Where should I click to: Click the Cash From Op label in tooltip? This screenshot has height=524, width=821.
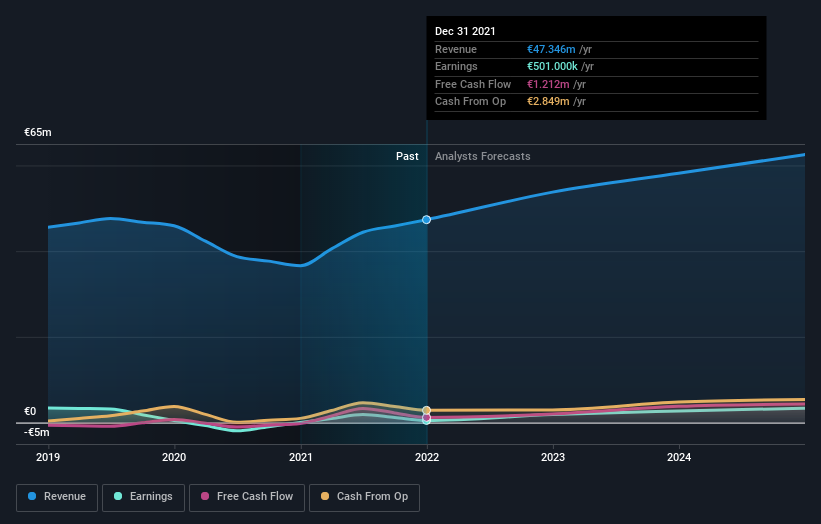(x=470, y=102)
